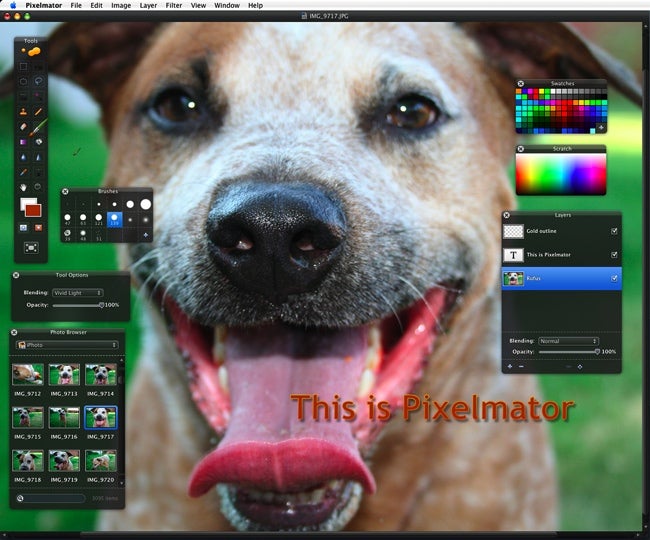Screen dimensions: 650x540
Task: Click the blue mode icon below color swatches
Action: pyautogui.click(x=23, y=228)
